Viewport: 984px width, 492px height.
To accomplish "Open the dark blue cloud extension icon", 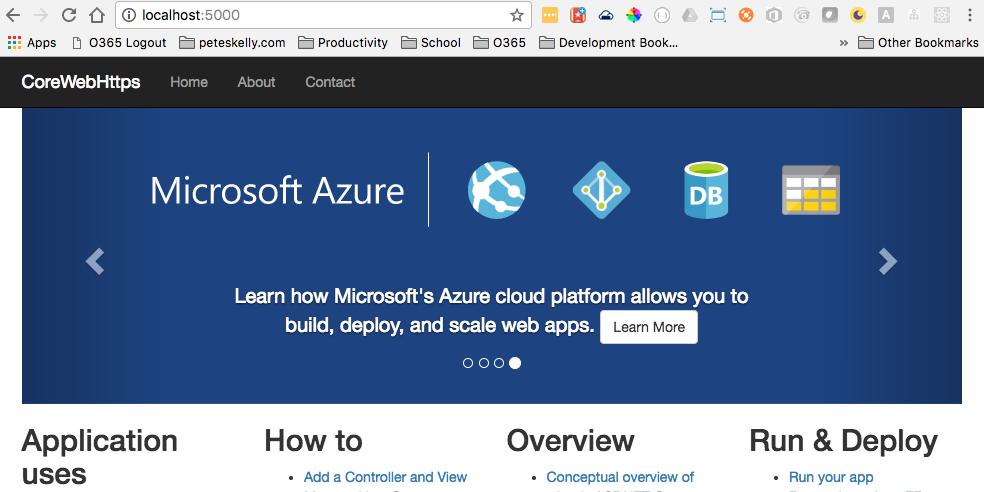I will (x=606, y=15).
